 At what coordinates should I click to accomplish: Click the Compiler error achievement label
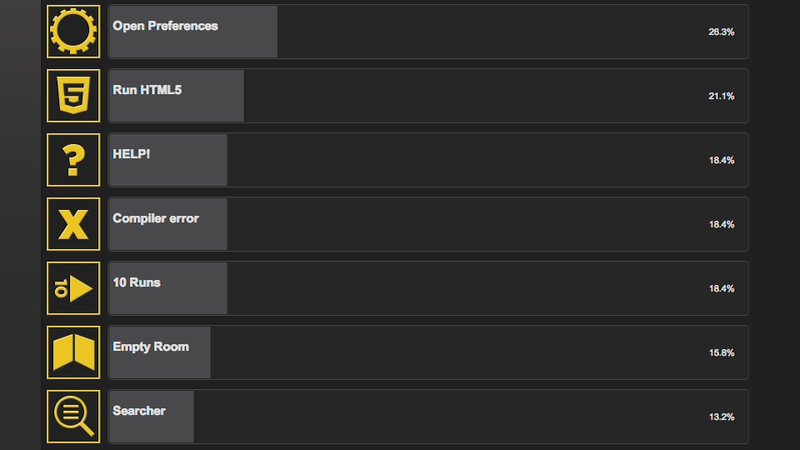coord(156,218)
